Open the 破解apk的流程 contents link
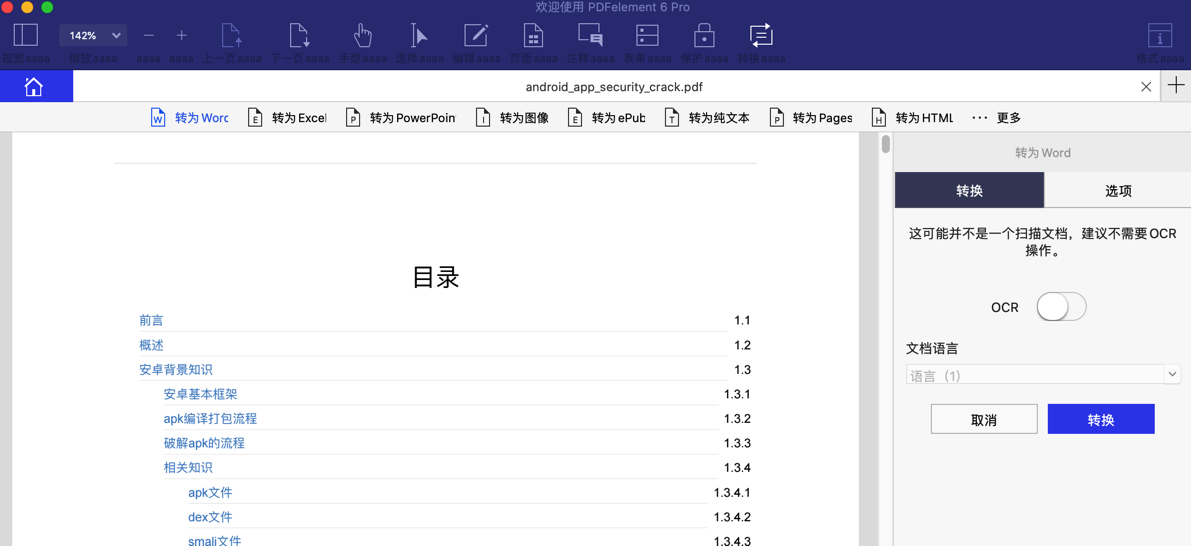Screen dimensions: 1191x546 pyautogui.click(x=204, y=443)
